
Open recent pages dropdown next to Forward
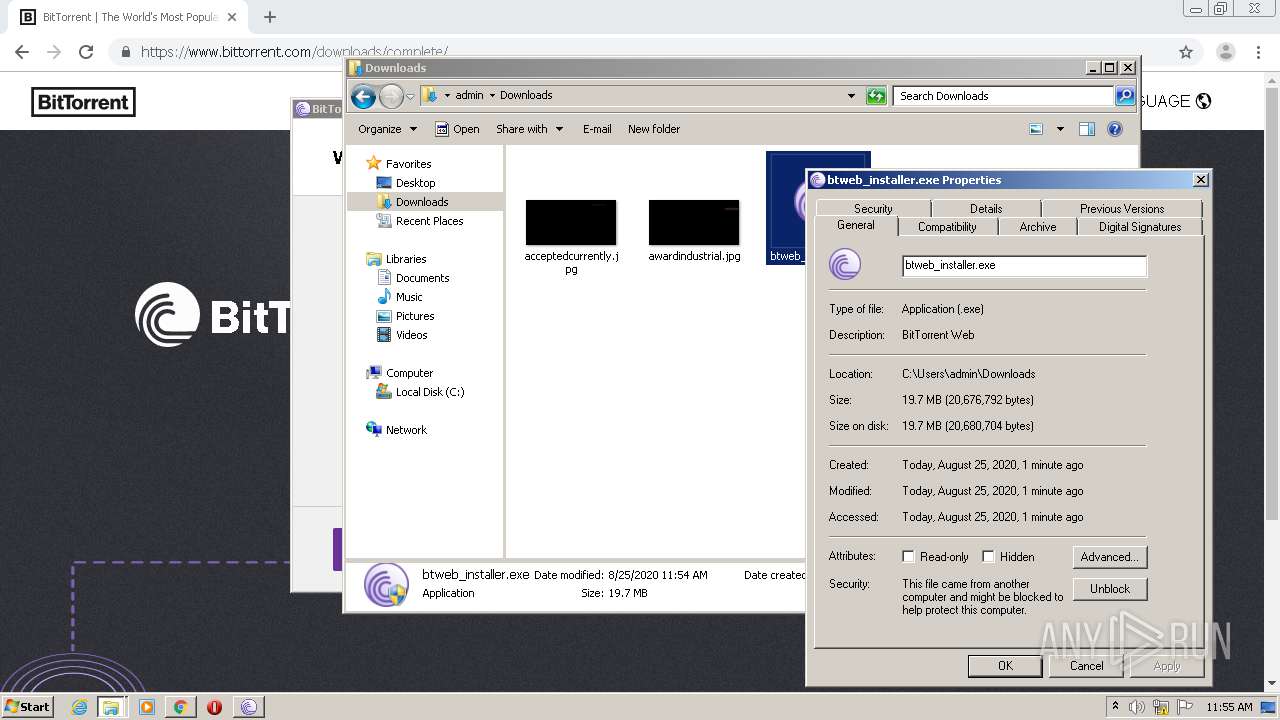point(410,97)
